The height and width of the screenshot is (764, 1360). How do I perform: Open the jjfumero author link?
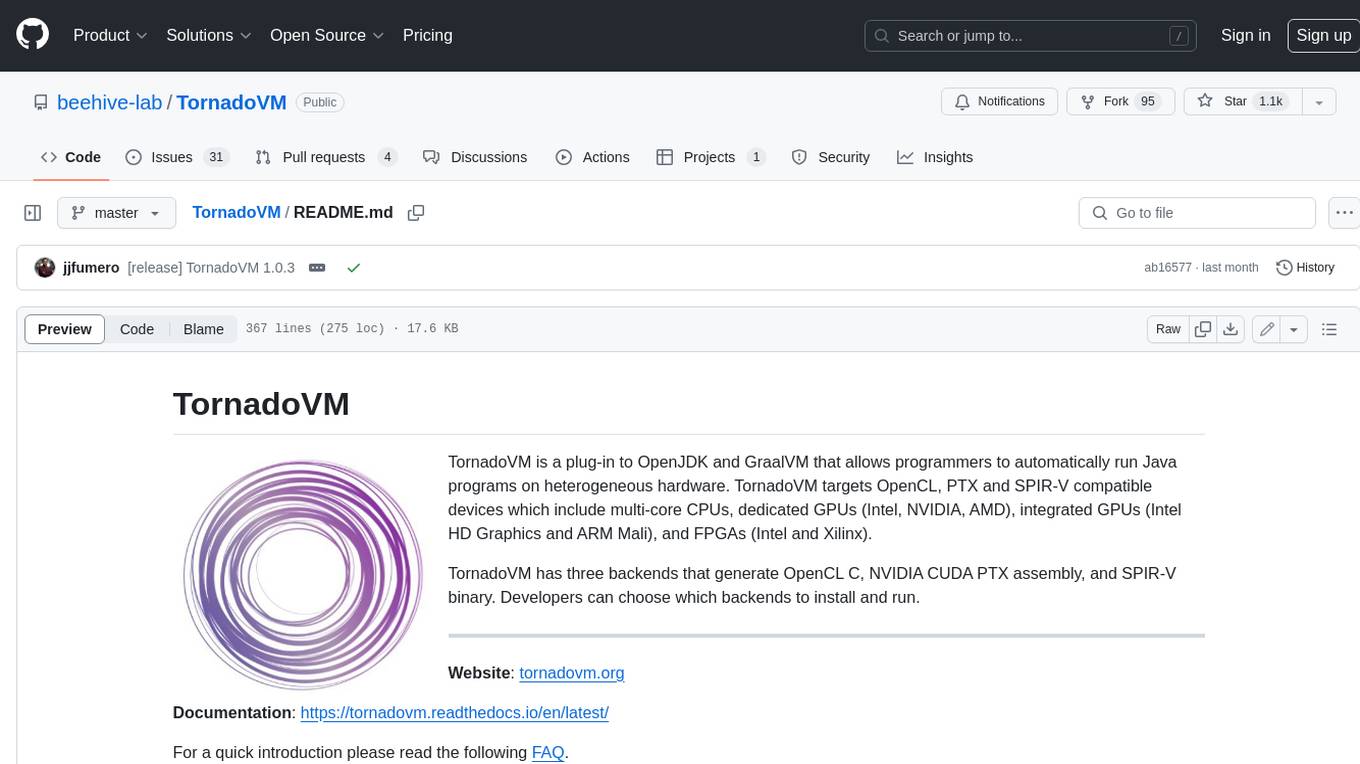[x=91, y=268]
